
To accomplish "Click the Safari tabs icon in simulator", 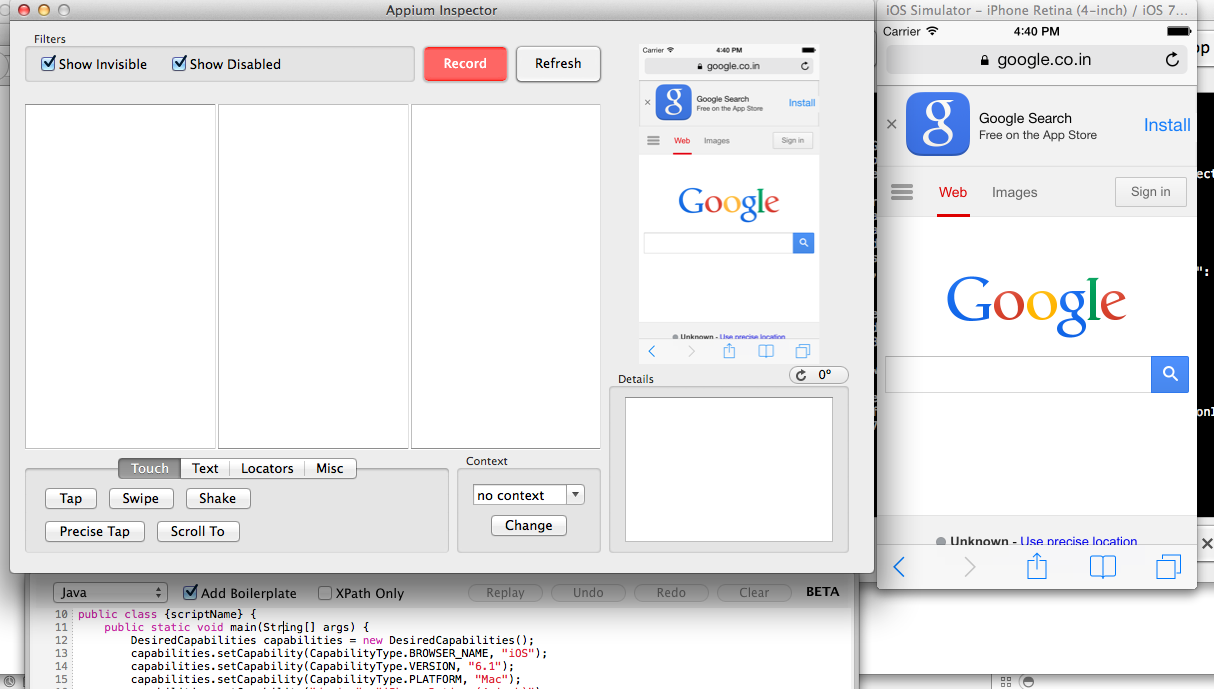I will tap(1168, 567).
